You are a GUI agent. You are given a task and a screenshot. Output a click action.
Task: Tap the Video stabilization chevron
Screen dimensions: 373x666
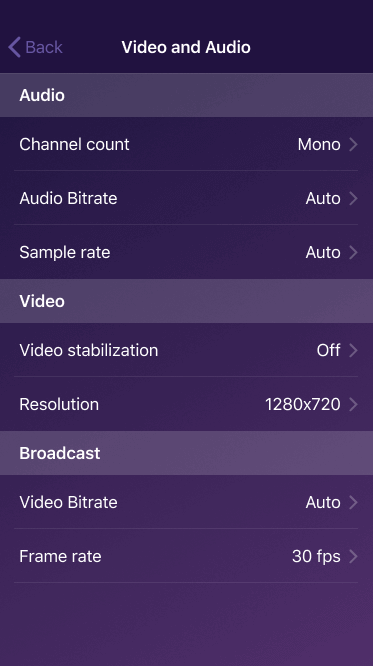pos(353,350)
